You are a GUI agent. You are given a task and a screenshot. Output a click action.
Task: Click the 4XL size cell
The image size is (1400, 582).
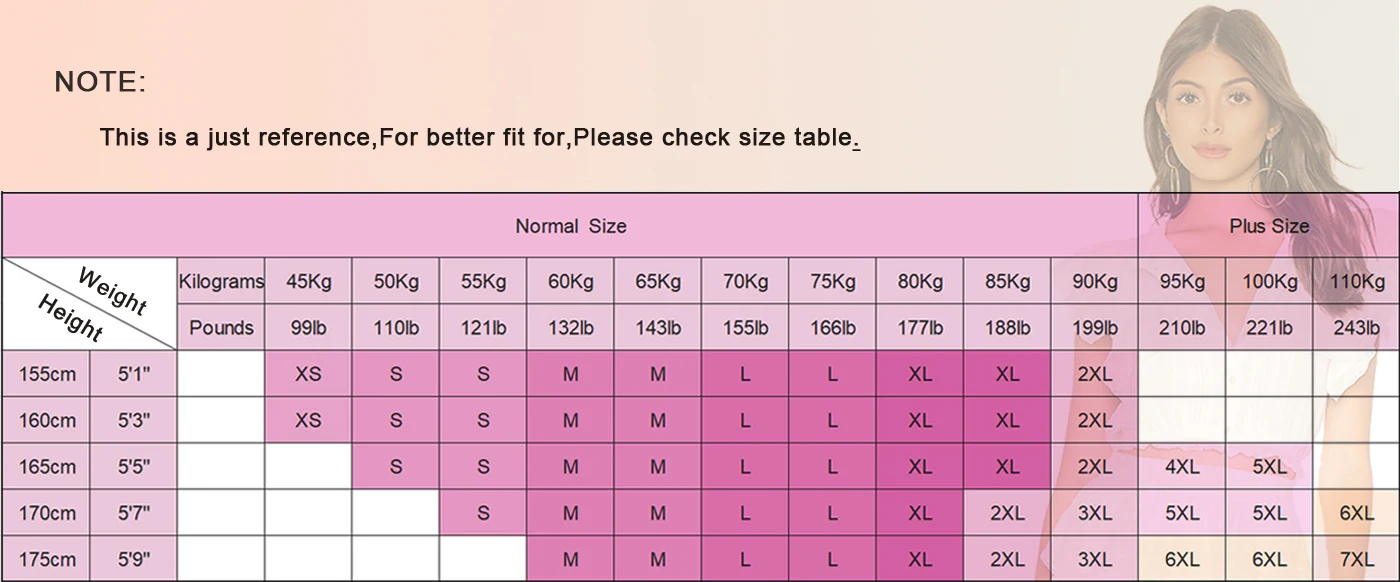pyautogui.click(x=1182, y=467)
